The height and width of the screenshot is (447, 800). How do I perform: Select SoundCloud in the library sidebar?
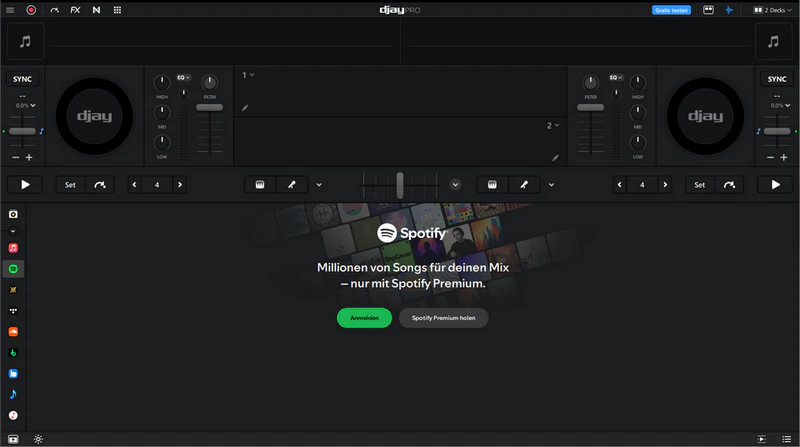tap(13, 331)
